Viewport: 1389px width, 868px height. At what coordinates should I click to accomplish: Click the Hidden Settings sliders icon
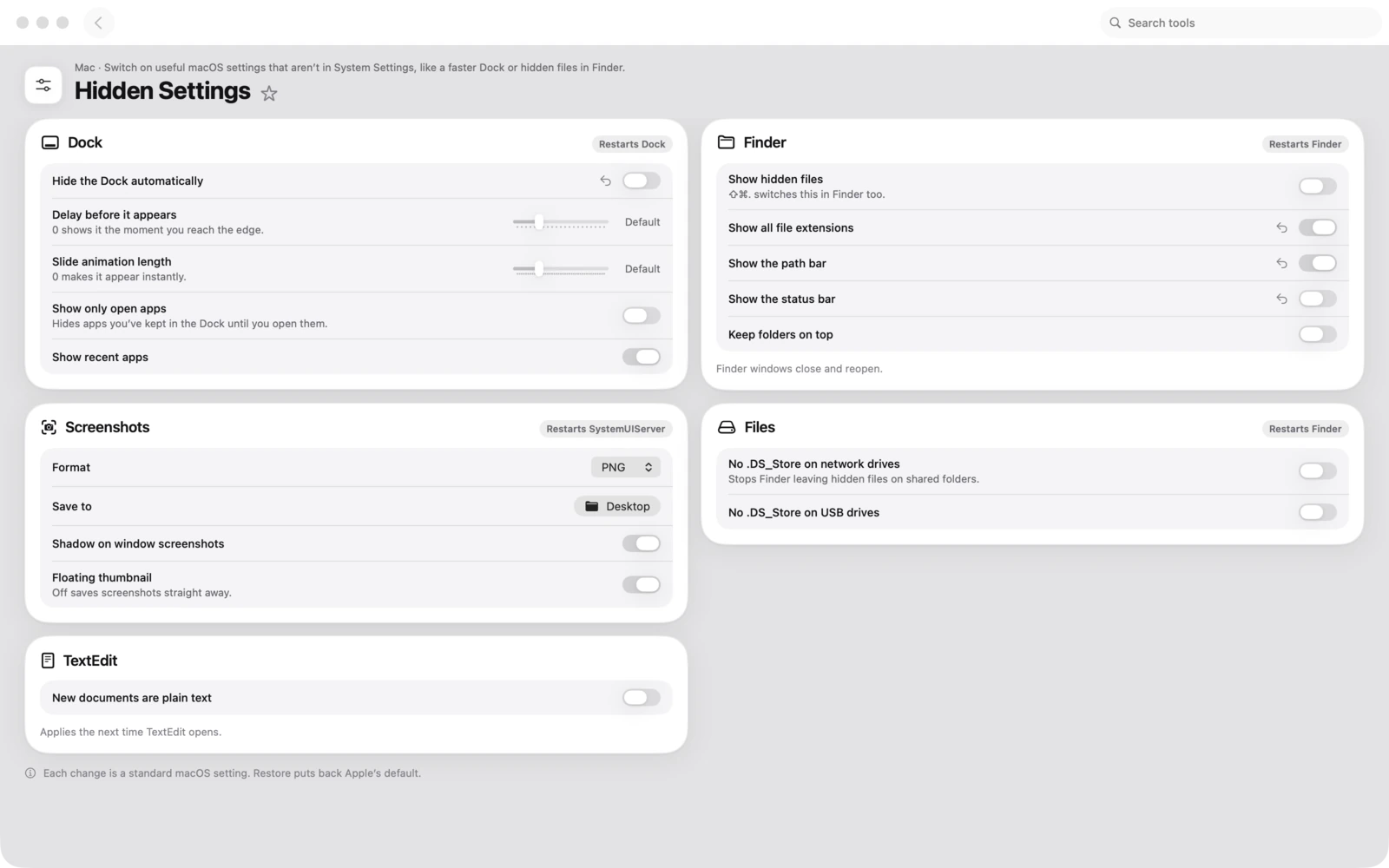click(43, 85)
